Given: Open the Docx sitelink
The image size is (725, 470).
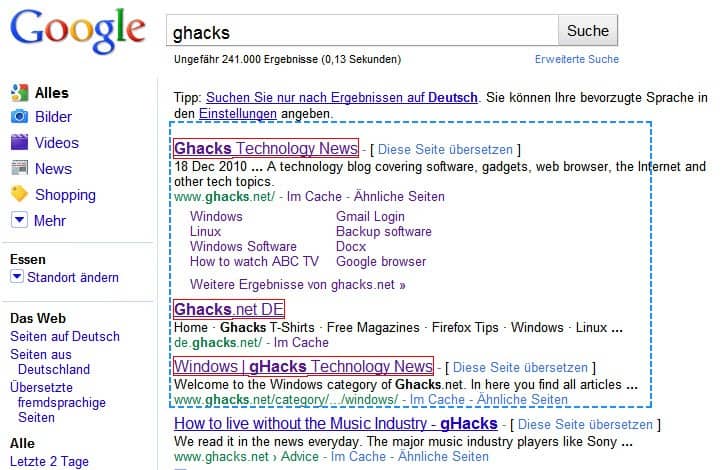Looking at the screenshot, I should point(351,246).
